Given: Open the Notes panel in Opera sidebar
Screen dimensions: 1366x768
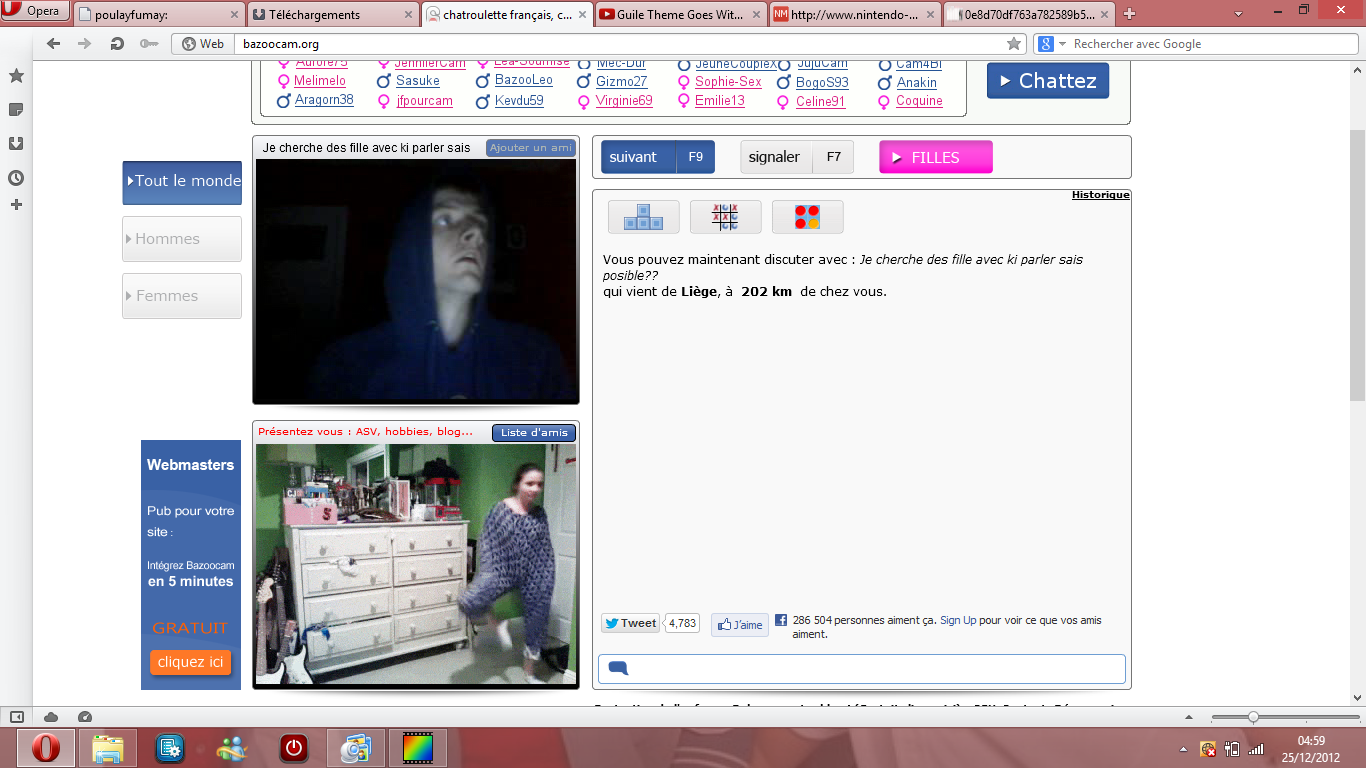Looking at the screenshot, I should tap(16, 109).
